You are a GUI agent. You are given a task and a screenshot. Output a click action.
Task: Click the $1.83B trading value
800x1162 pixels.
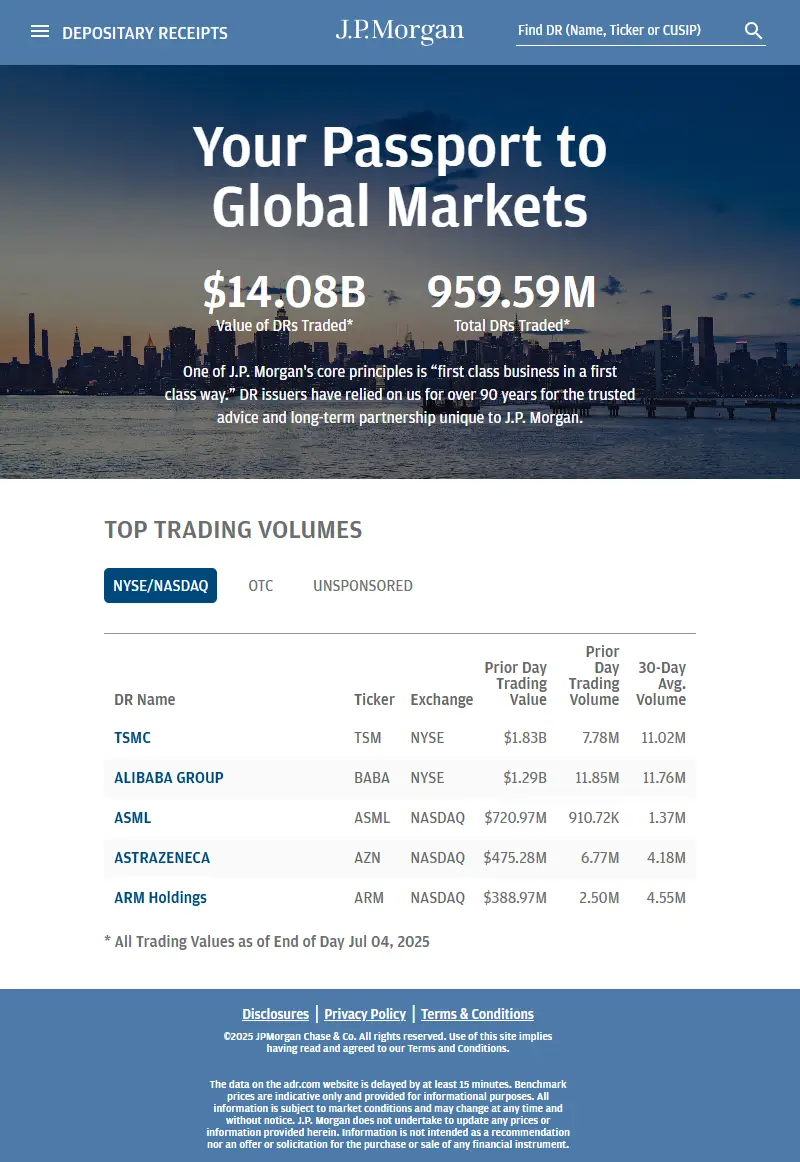point(525,737)
